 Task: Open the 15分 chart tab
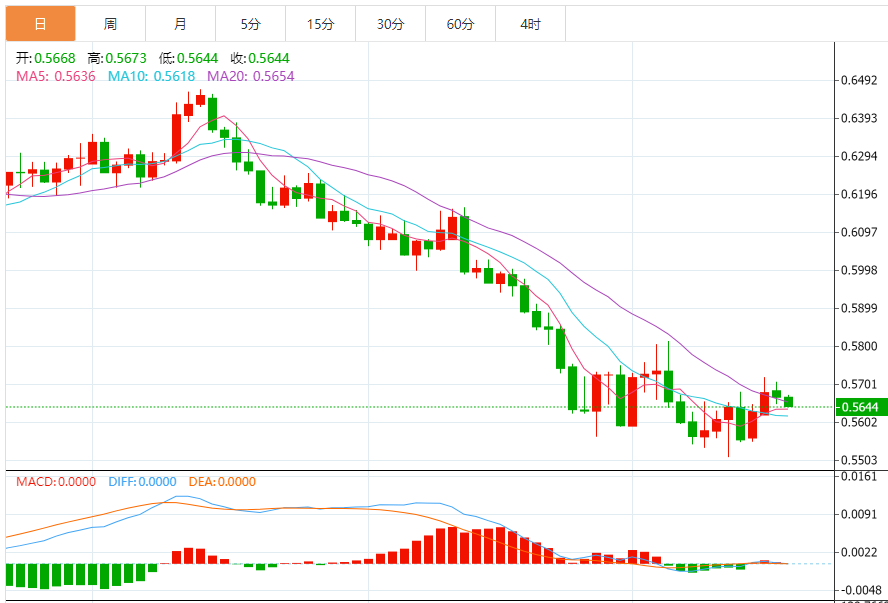tap(321, 24)
